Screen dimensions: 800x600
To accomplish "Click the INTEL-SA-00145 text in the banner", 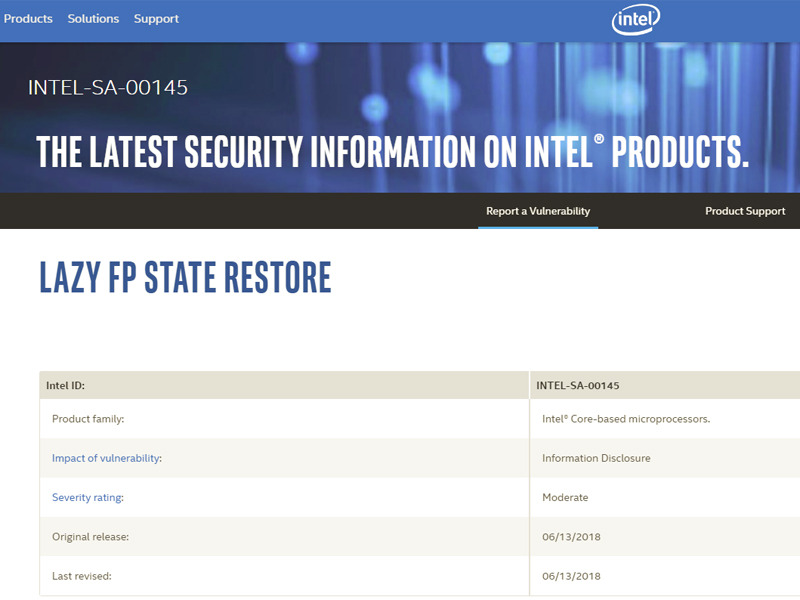I will pos(108,87).
